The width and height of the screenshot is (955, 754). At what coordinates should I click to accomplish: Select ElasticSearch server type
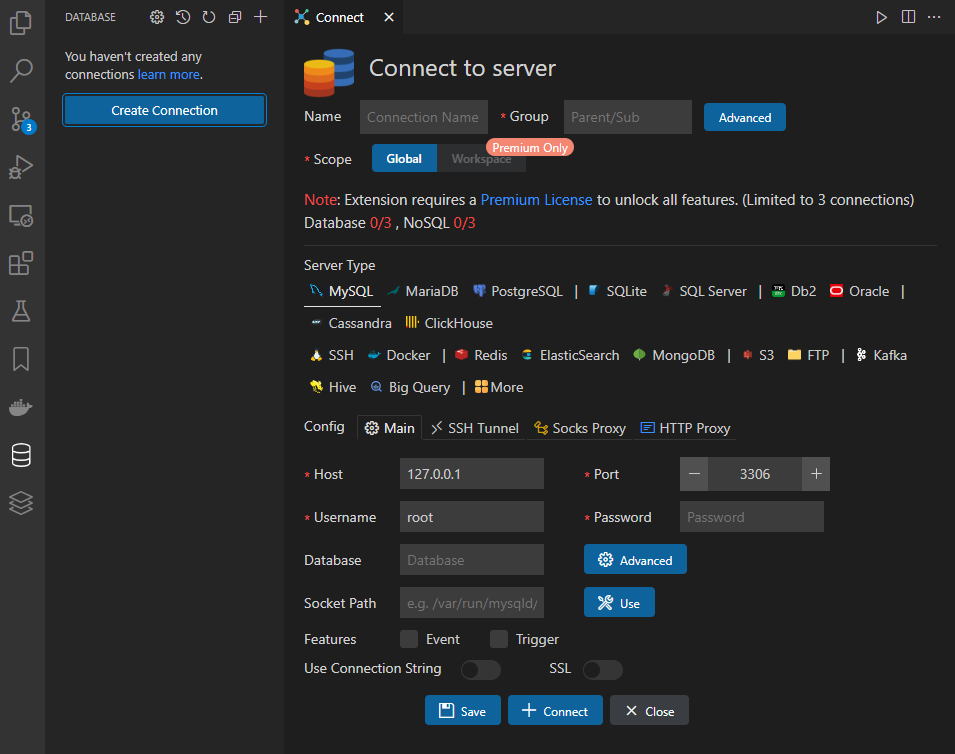pos(570,355)
